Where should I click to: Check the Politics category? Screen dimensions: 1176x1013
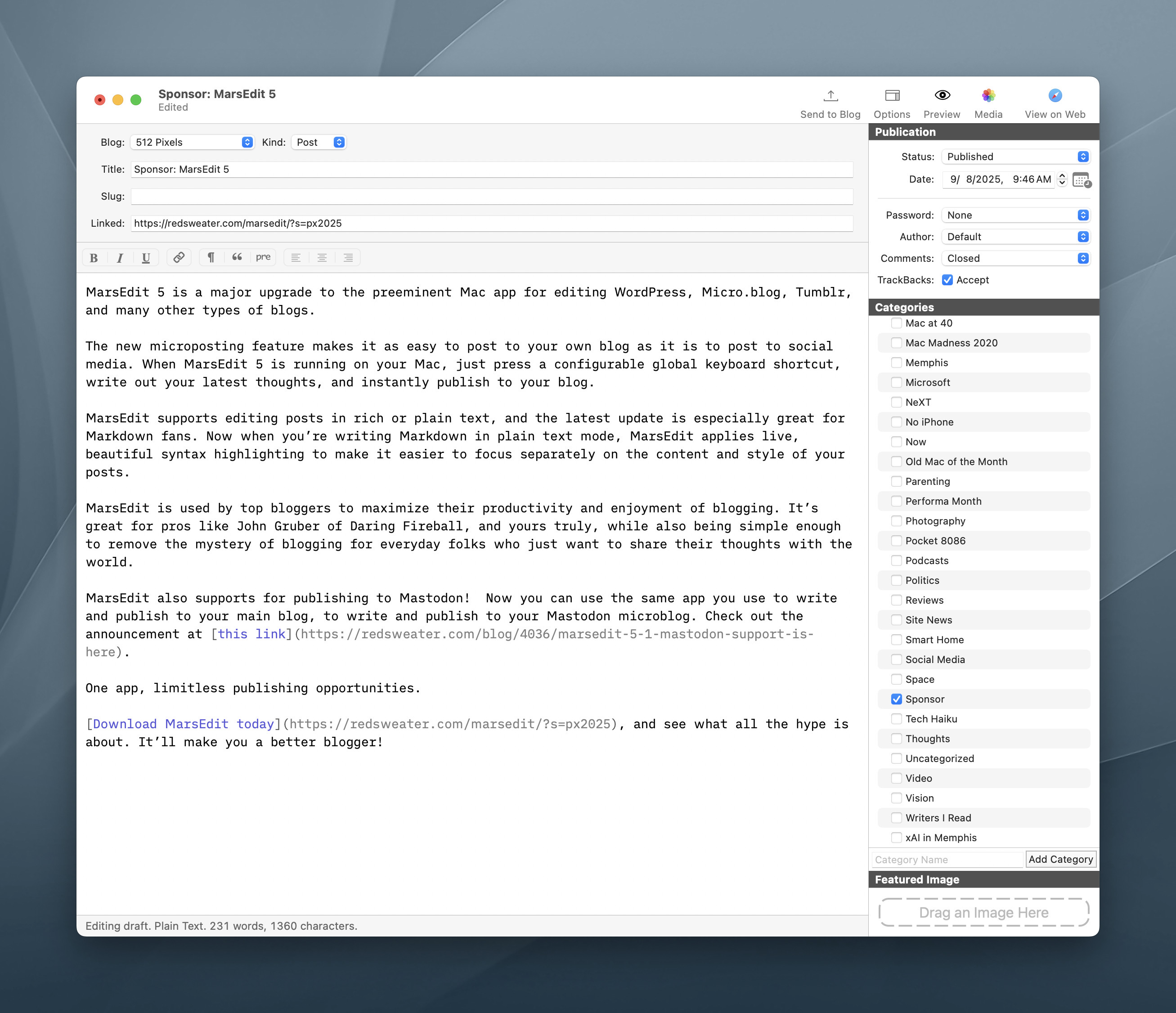(x=897, y=581)
